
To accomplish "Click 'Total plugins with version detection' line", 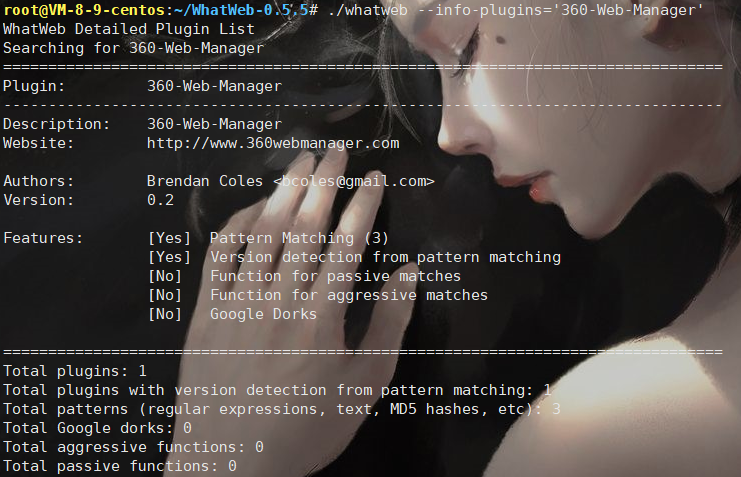I will [x=277, y=390].
